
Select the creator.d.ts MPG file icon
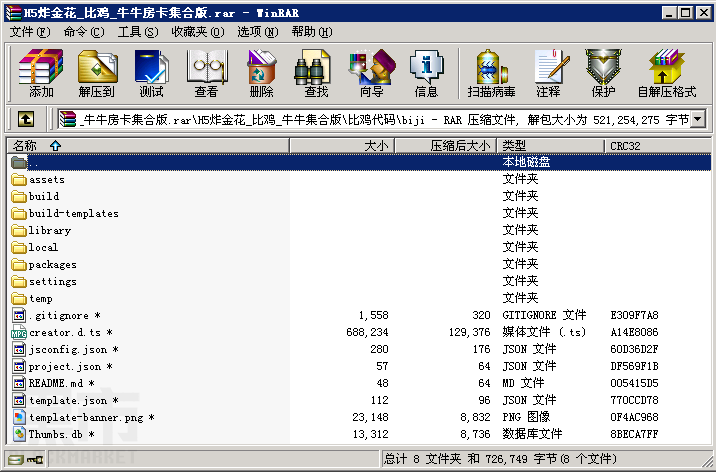19,333
